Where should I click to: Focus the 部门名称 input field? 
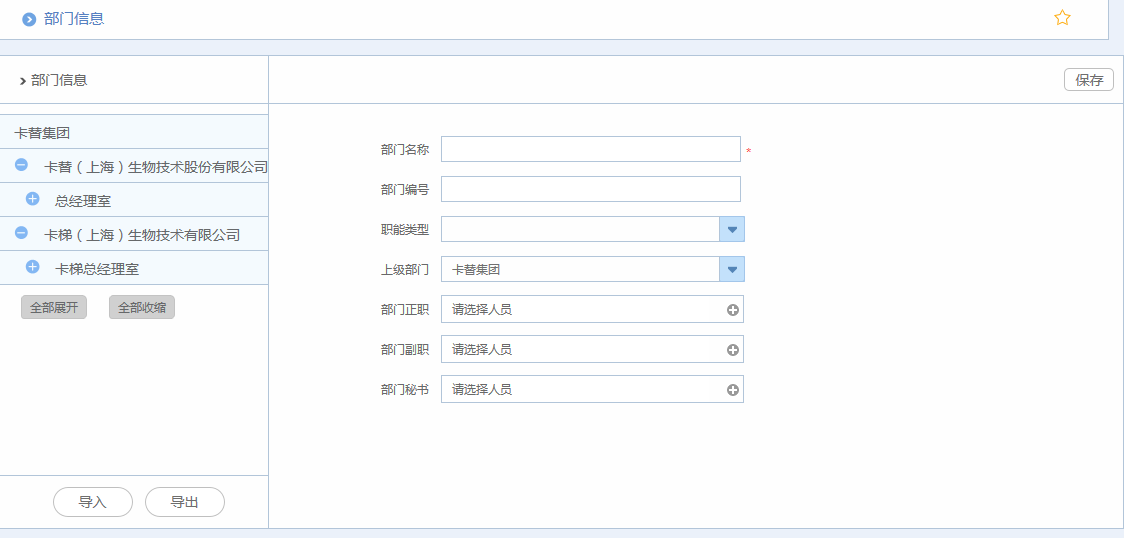click(x=590, y=149)
